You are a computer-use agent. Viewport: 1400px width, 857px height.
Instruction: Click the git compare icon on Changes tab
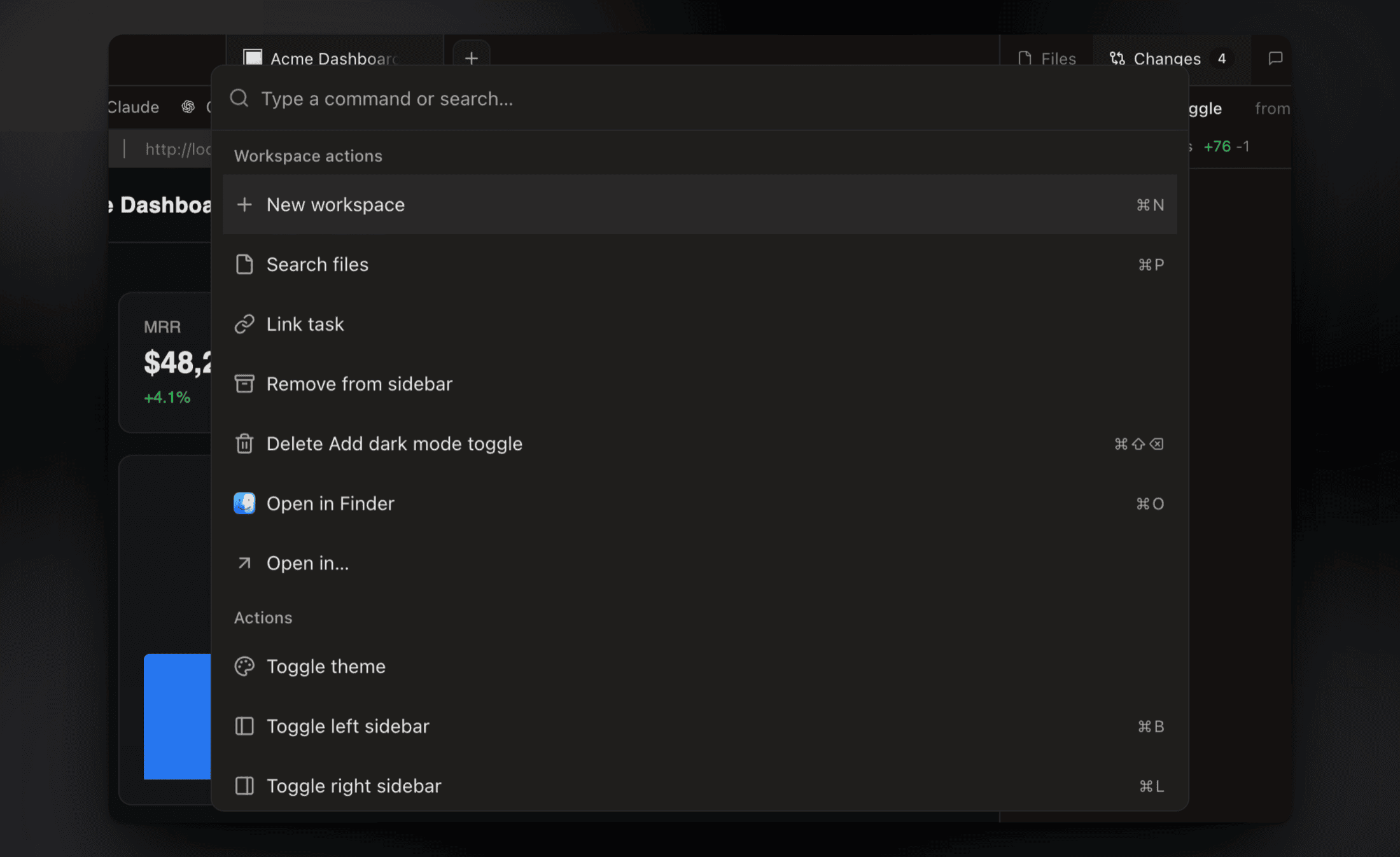(1117, 59)
